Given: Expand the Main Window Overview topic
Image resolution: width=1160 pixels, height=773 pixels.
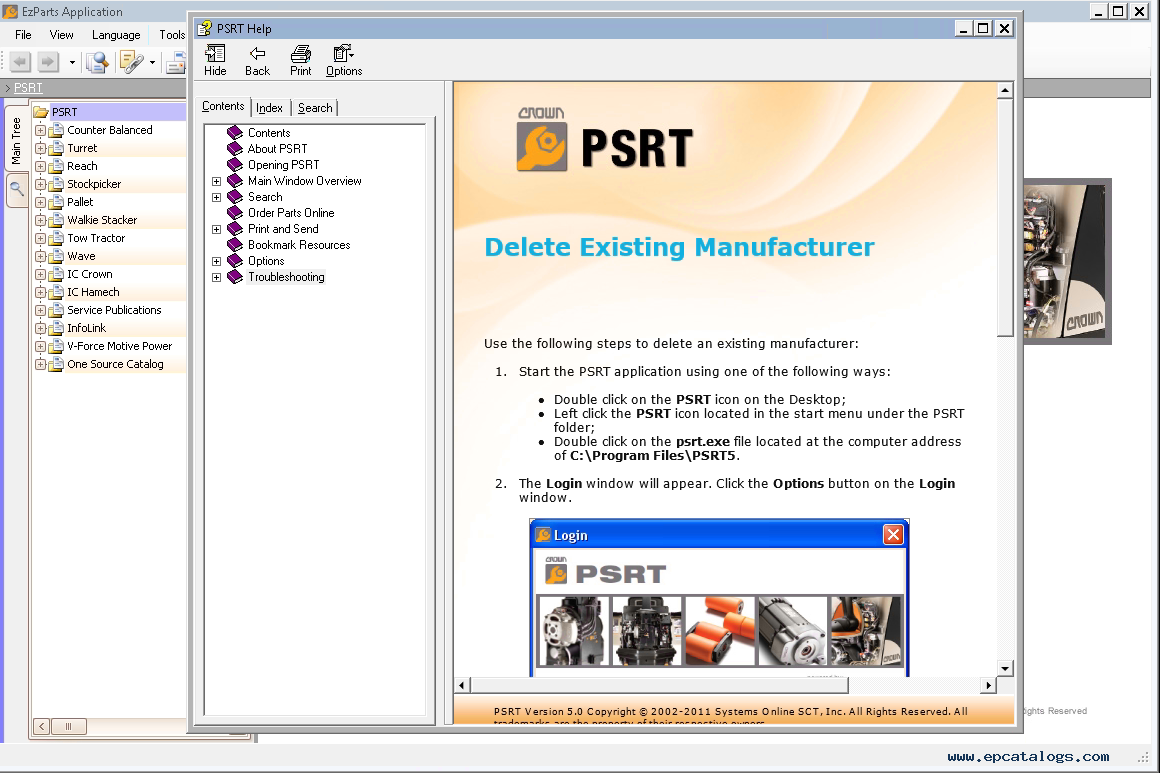Looking at the screenshot, I should 216,181.
